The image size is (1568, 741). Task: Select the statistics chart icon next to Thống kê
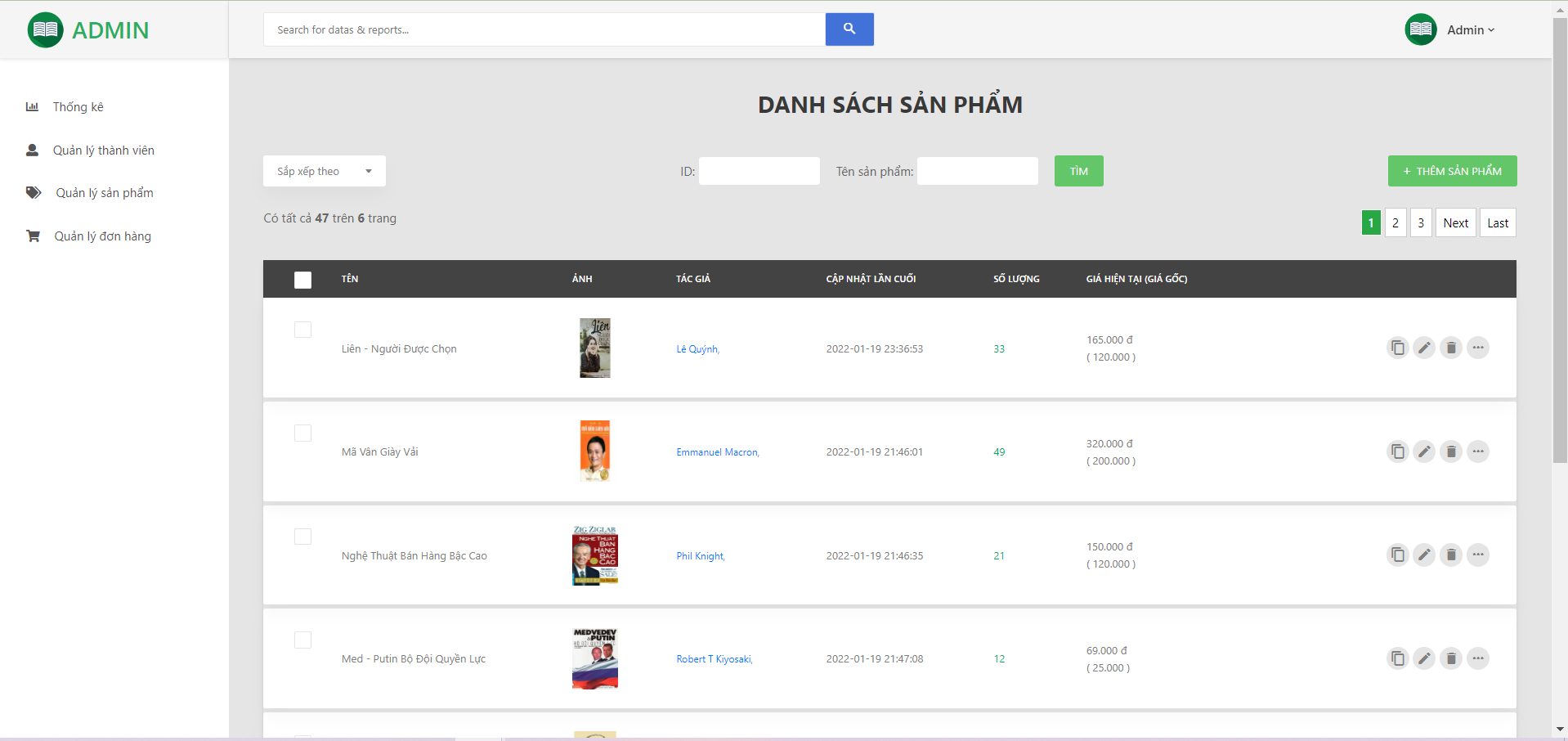[x=32, y=106]
